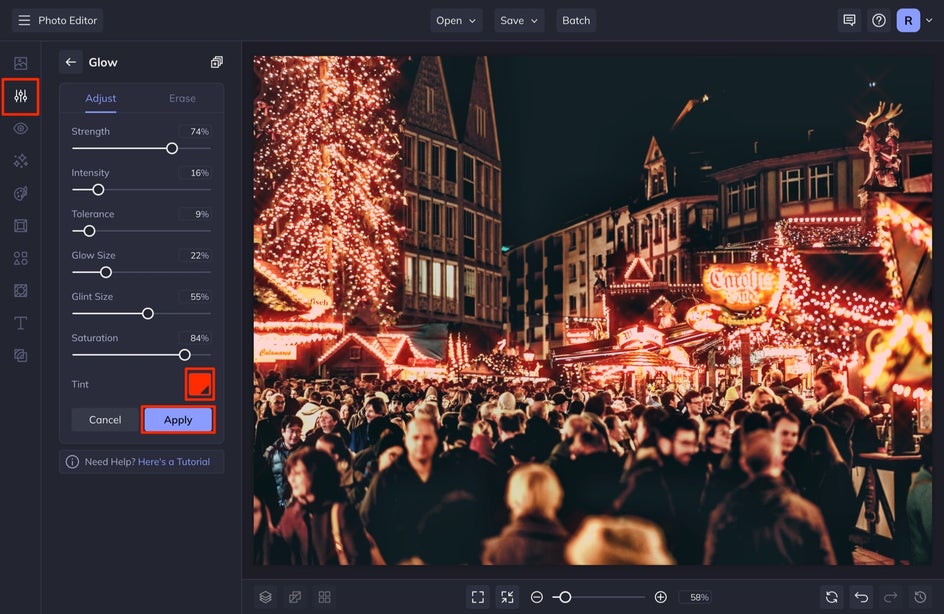Zoom out with the minus icon

point(537,597)
